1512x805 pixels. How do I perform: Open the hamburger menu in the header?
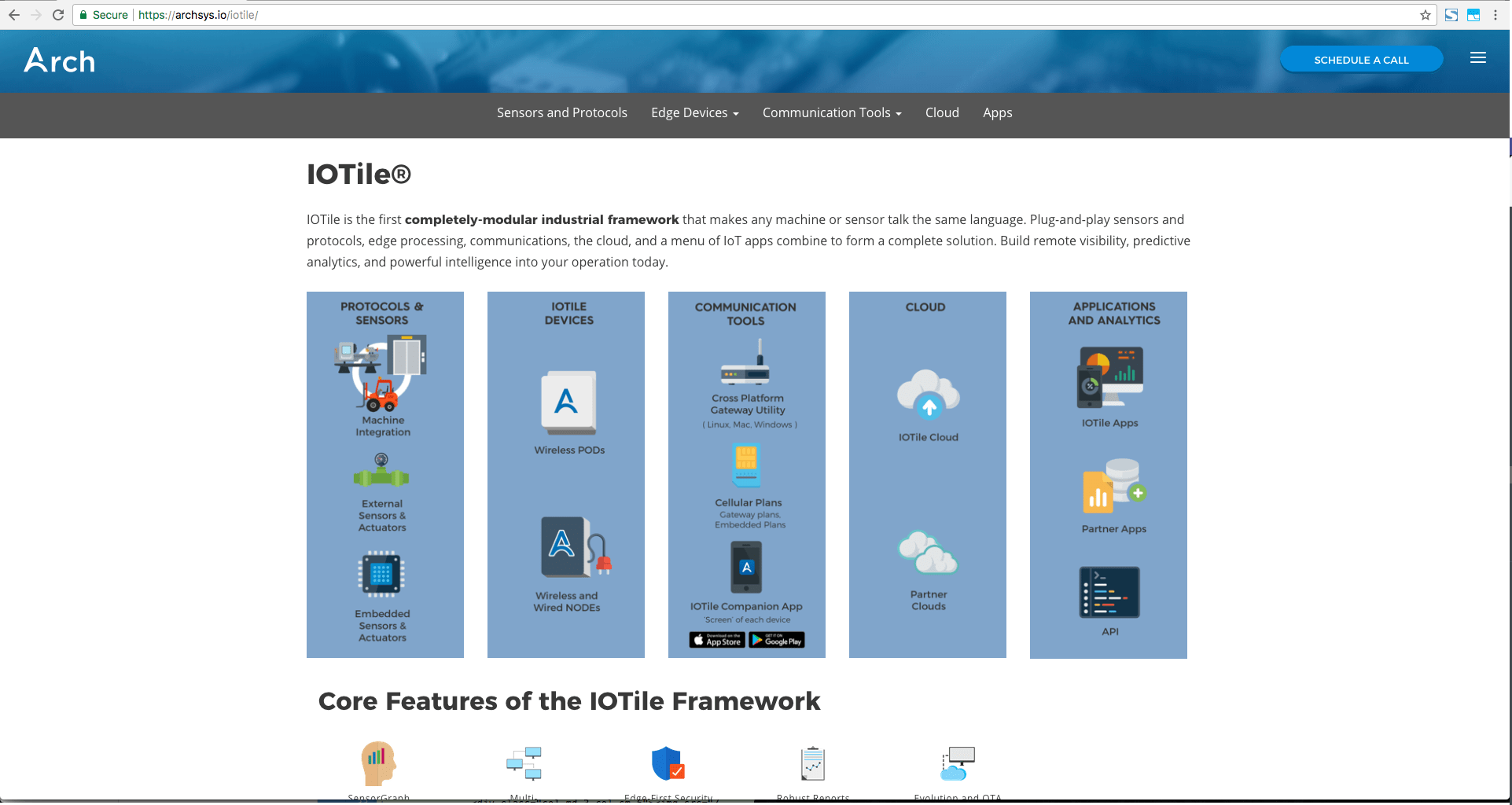point(1477,58)
